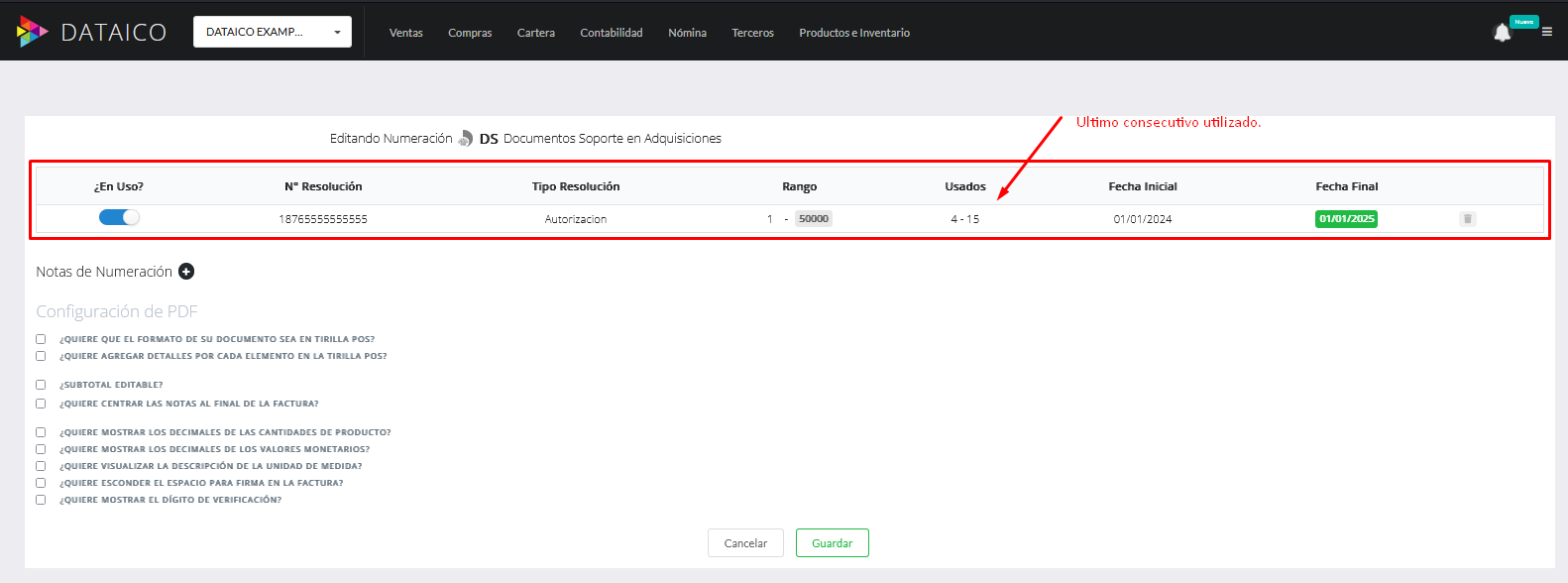Click resolution number 18765555555555
The height and width of the screenshot is (583, 1568).
point(323,219)
